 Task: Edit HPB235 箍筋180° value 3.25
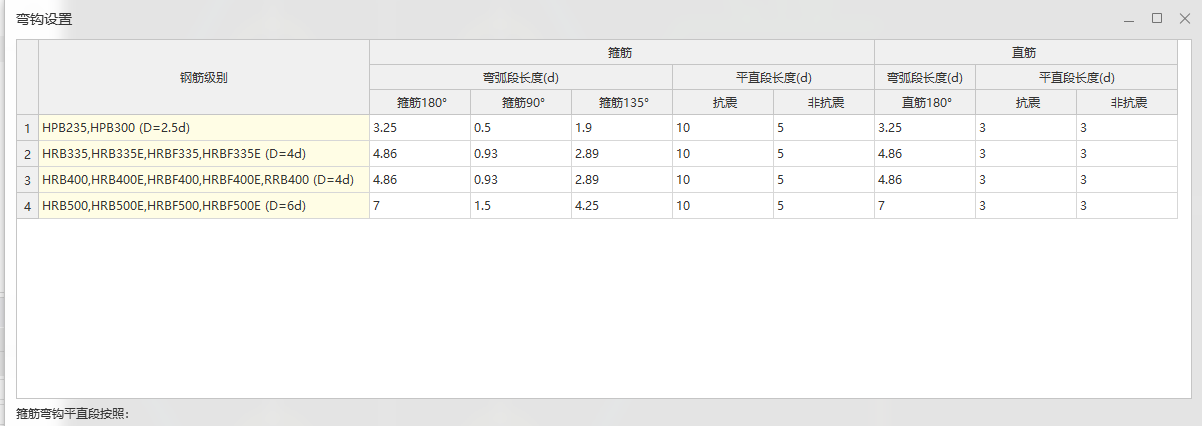[420, 128]
